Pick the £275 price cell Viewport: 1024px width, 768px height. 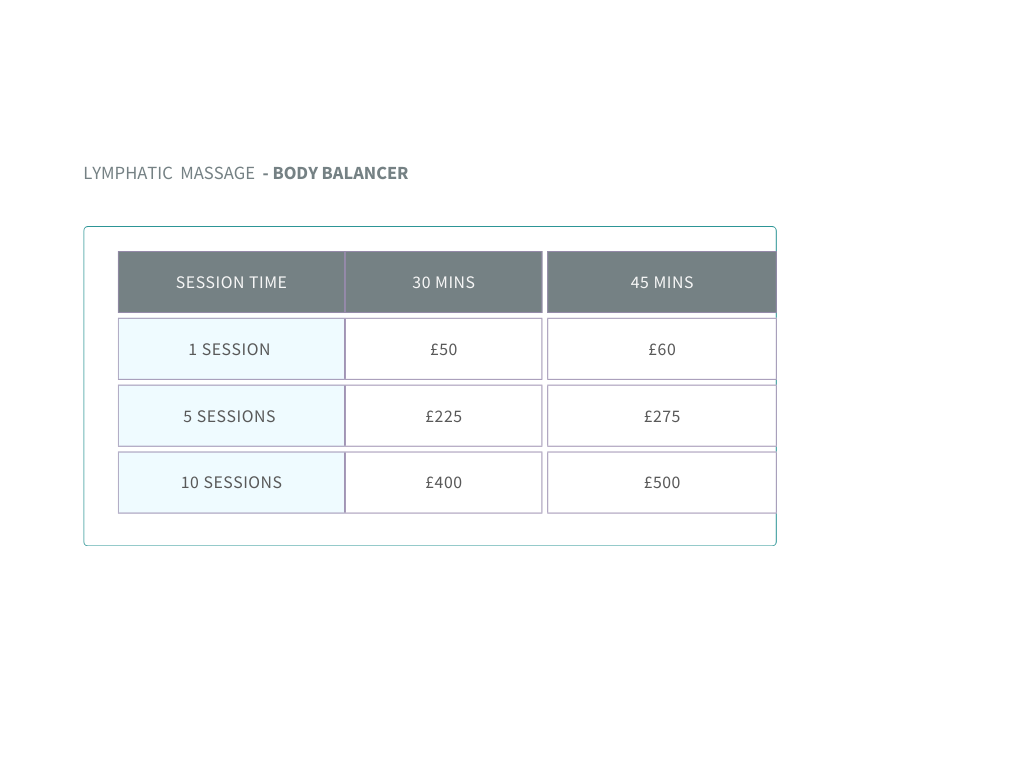coord(661,416)
